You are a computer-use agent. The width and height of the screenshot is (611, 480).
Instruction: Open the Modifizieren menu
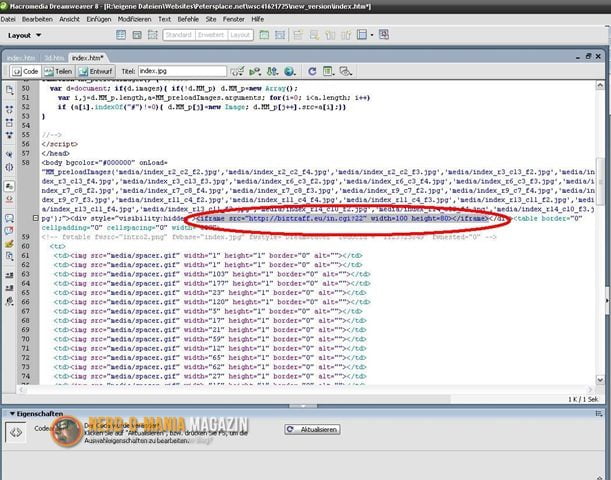[134, 19]
